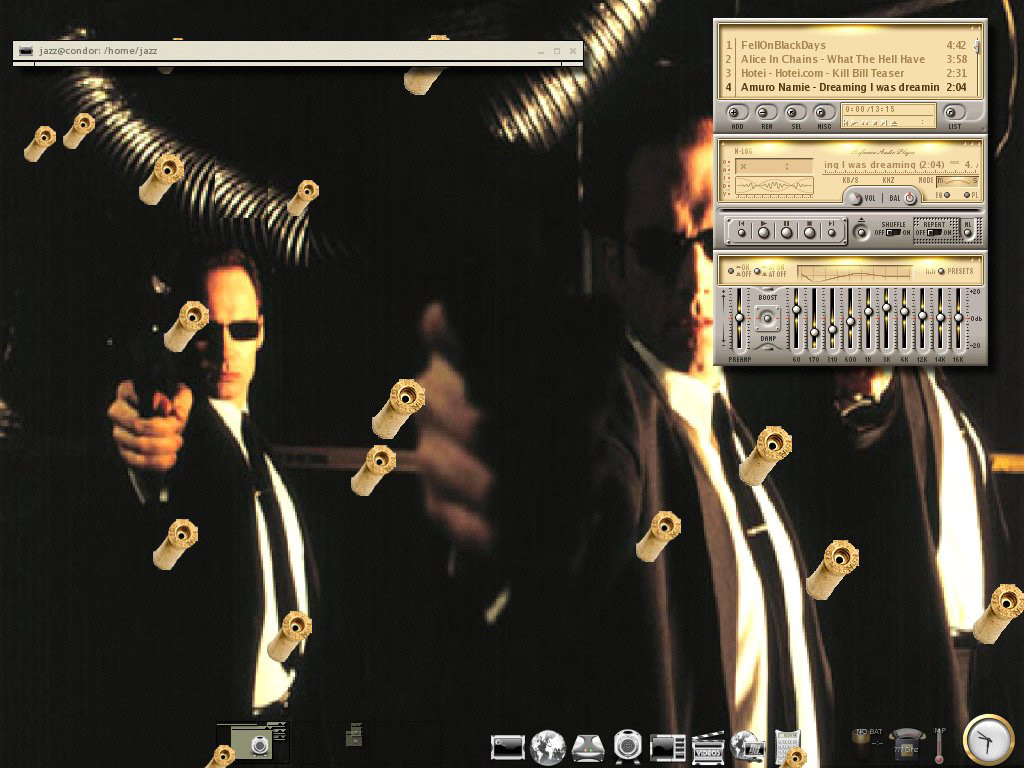Screen dimensions: 1024x768
Task: Click the 14K equalizer slider
Action: tap(940, 318)
